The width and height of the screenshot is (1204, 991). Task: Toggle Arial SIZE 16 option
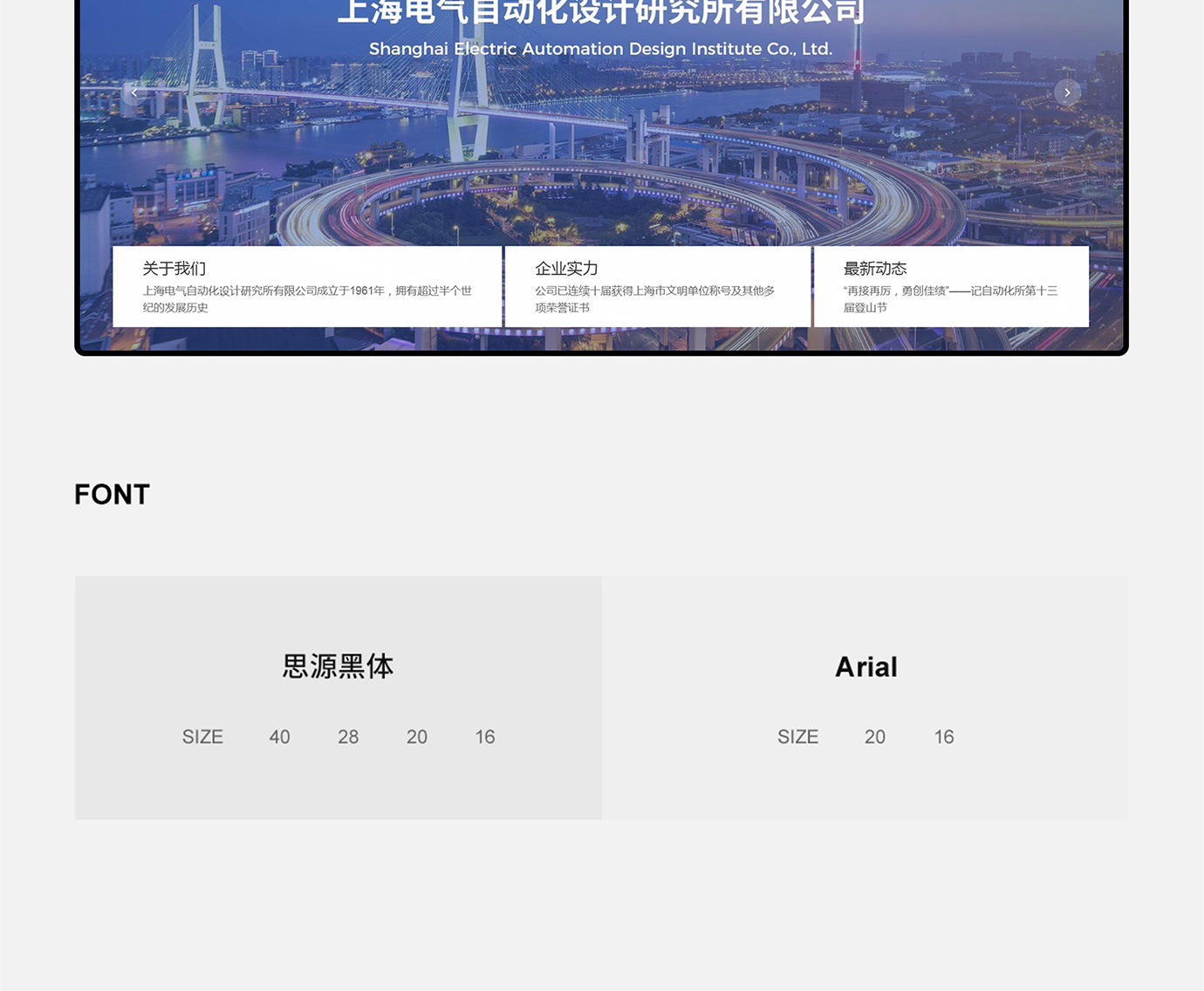tap(943, 737)
